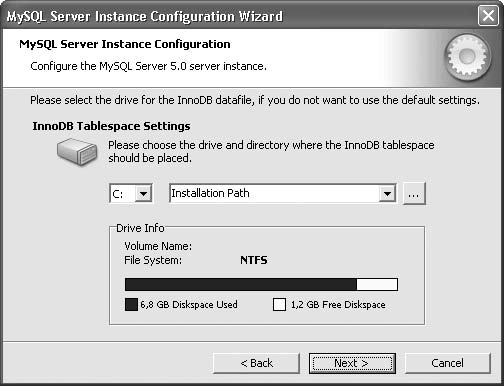Click the Volume Name label

tap(158, 246)
